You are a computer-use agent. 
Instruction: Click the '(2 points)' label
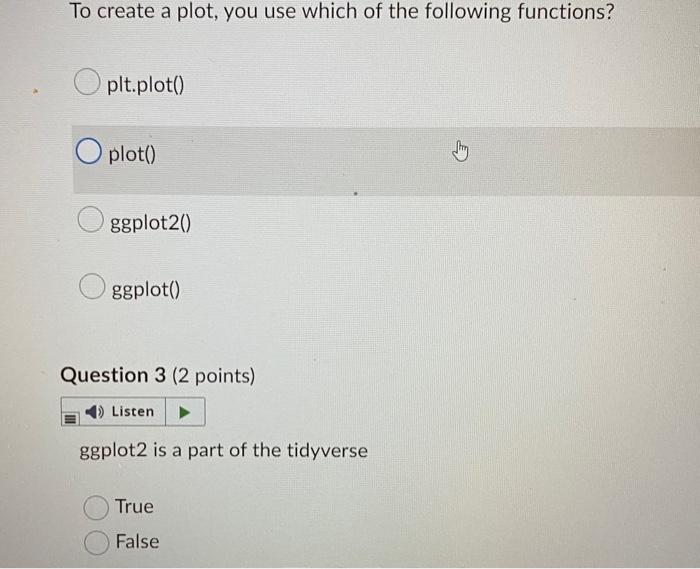tap(214, 376)
